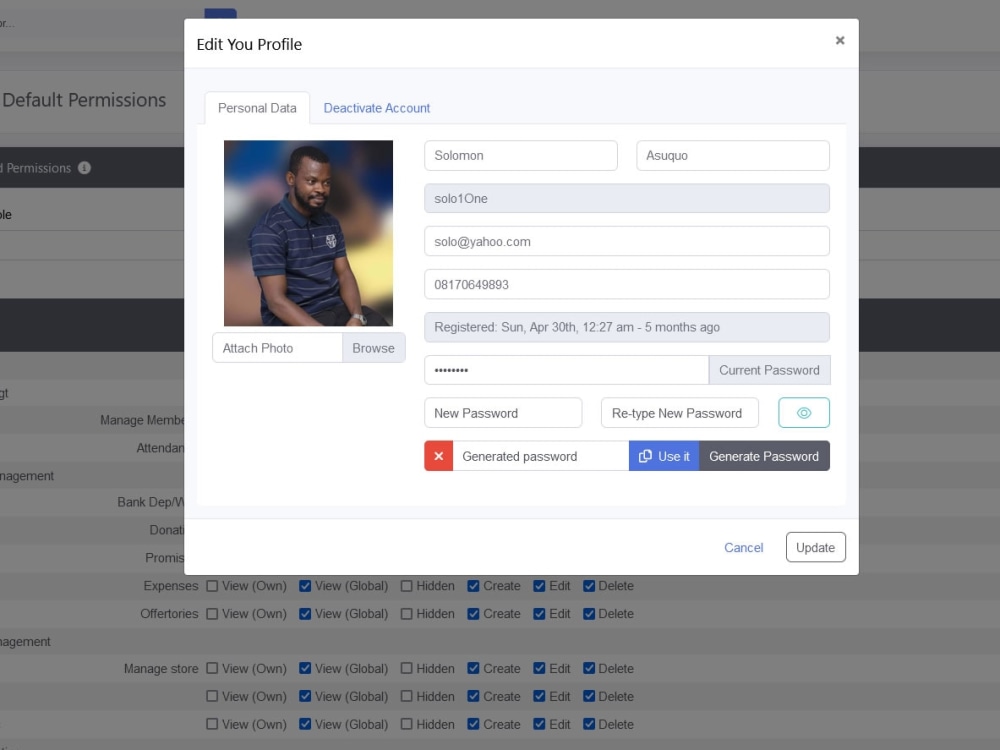Close the Edit You Profile dialog

coord(839,40)
